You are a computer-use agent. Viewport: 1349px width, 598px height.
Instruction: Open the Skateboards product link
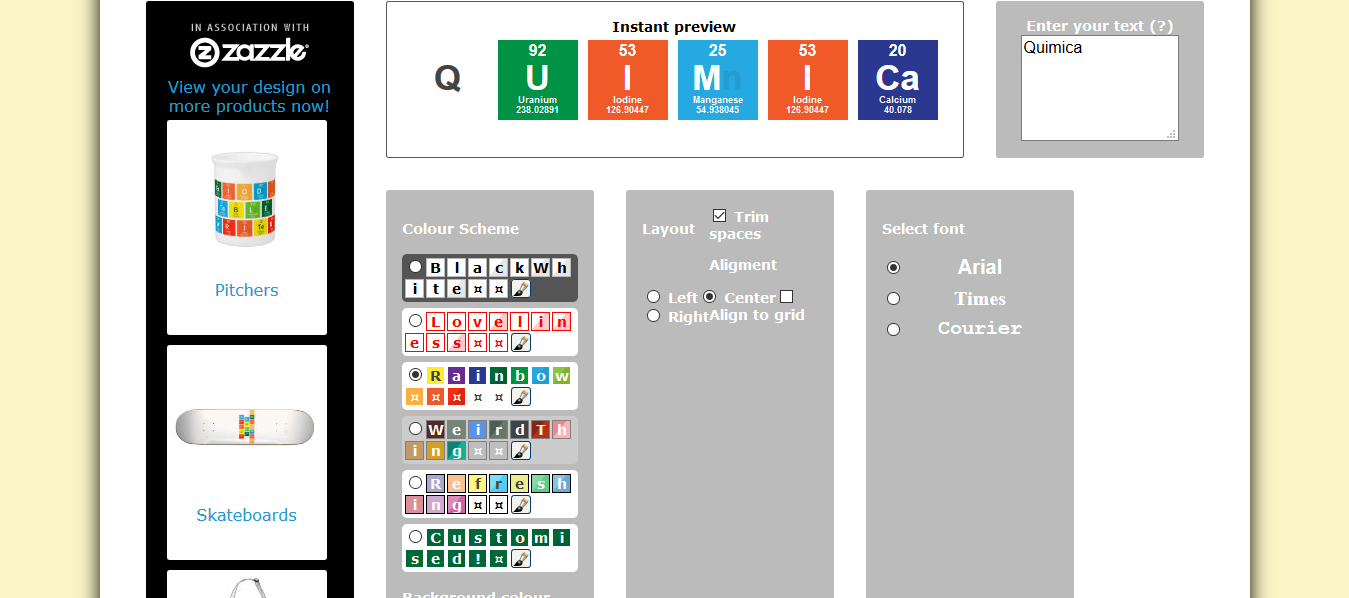[247, 515]
